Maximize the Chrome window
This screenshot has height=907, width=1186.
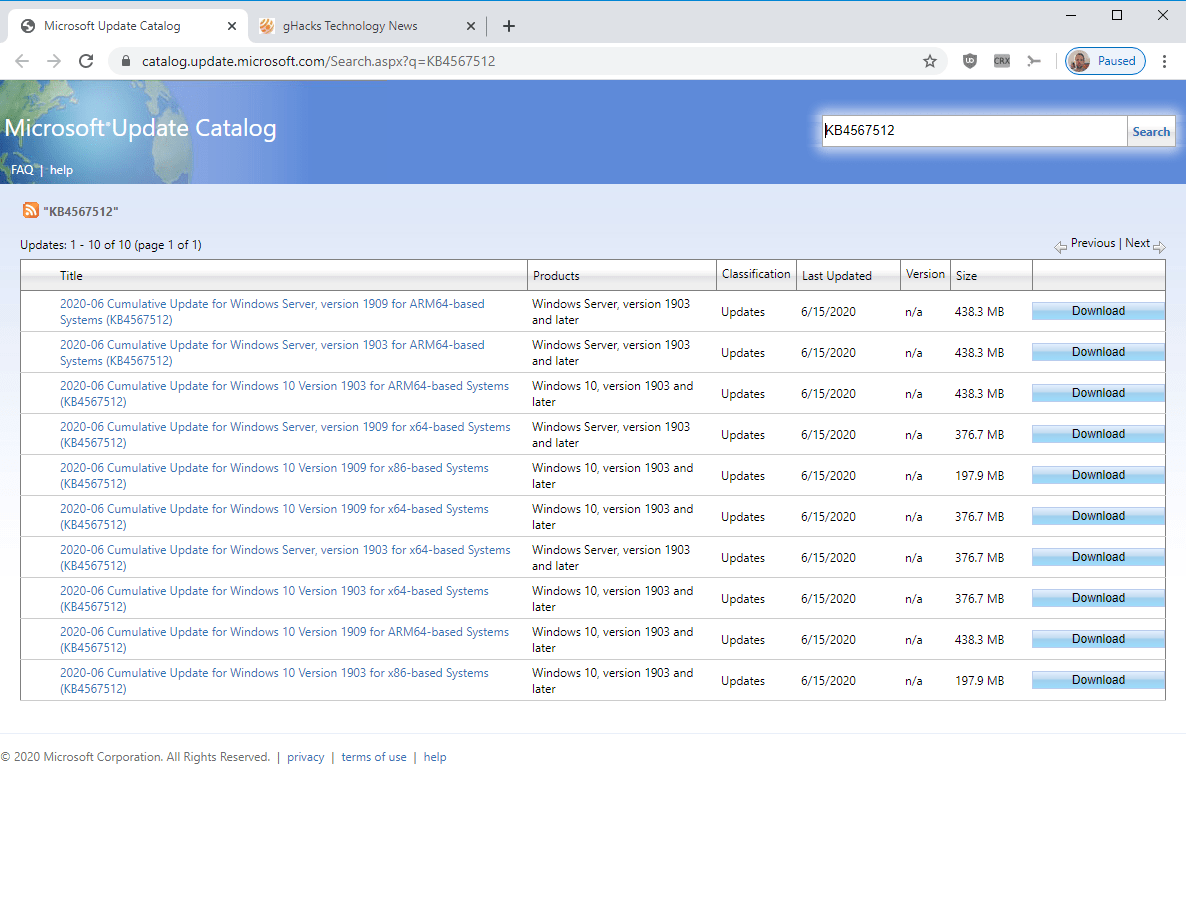1116,15
